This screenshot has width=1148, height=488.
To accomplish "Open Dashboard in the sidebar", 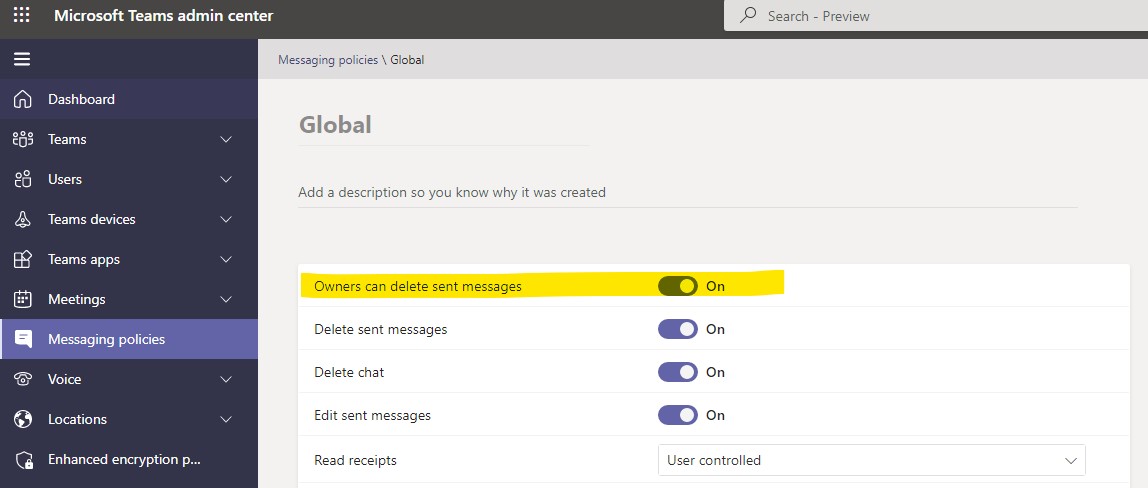I will click(x=129, y=99).
